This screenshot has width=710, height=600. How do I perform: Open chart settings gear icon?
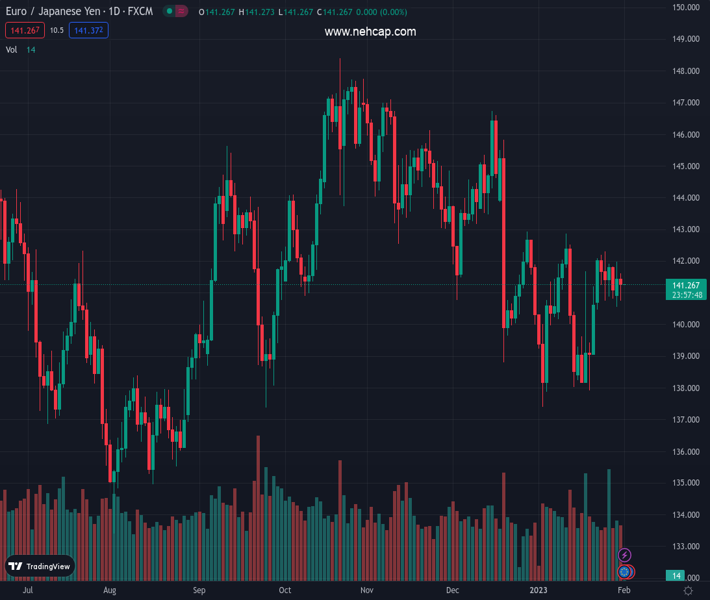click(688, 591)
